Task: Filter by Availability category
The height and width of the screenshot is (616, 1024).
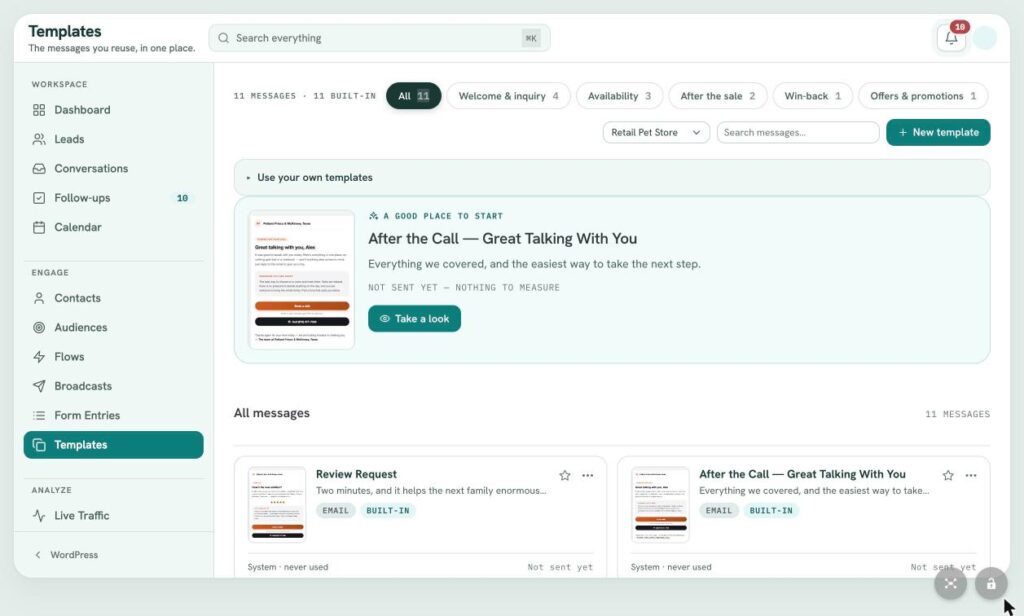Action: coord(619,96)
